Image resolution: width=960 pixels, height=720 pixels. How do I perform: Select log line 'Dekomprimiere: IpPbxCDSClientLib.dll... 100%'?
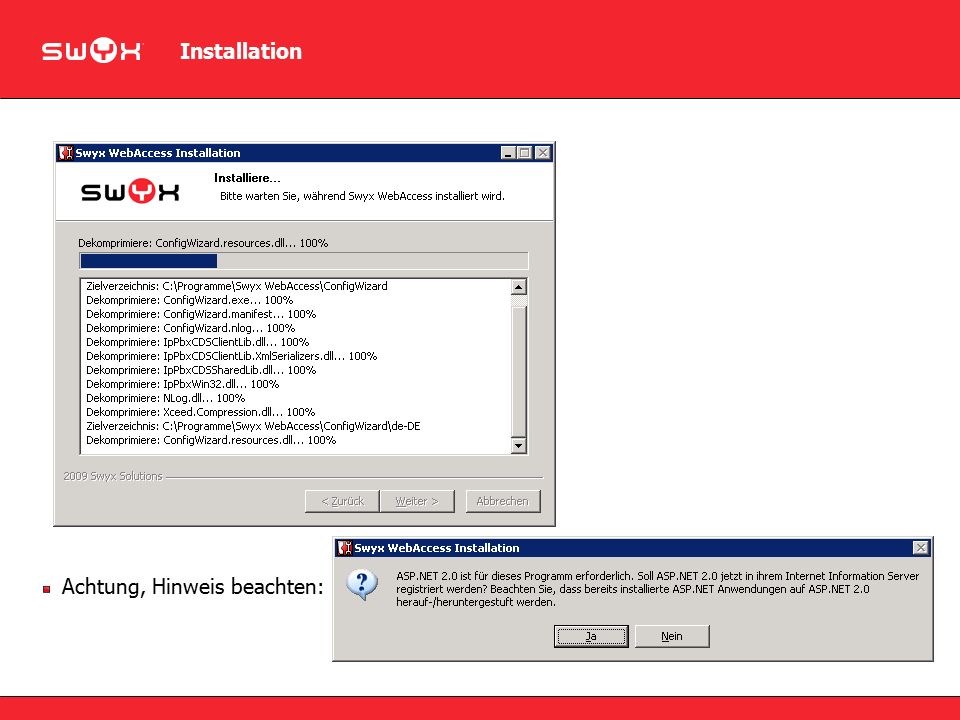click(x=198, y=342)
